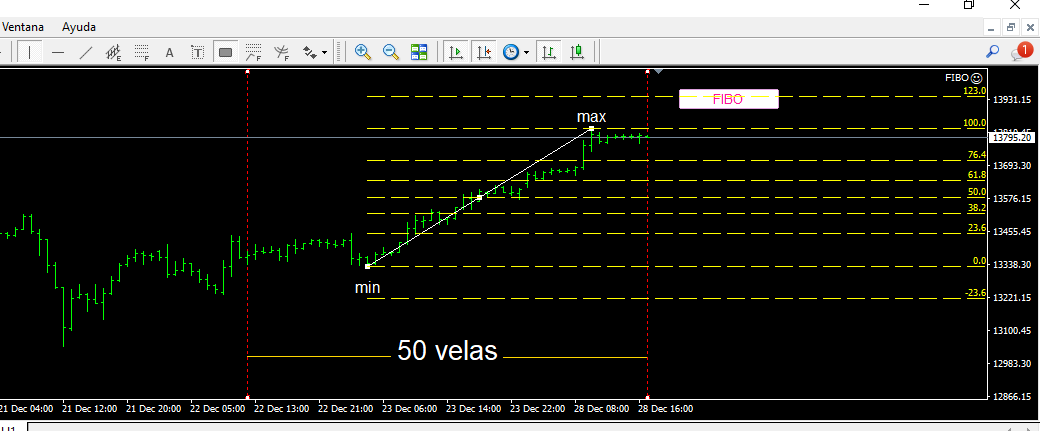The height and width of the screenshot is (431, 1040).
Task: Grab the Fibonacci line midpoint handle
Action: [480, 198]
